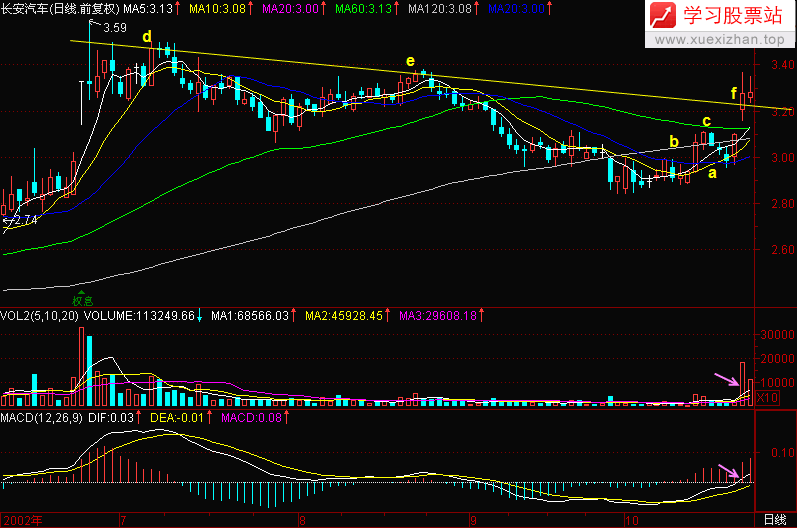Open the 日线 period selector at bottom right
Viewport: 797px width, 528px height.
(x=773, y=520)
